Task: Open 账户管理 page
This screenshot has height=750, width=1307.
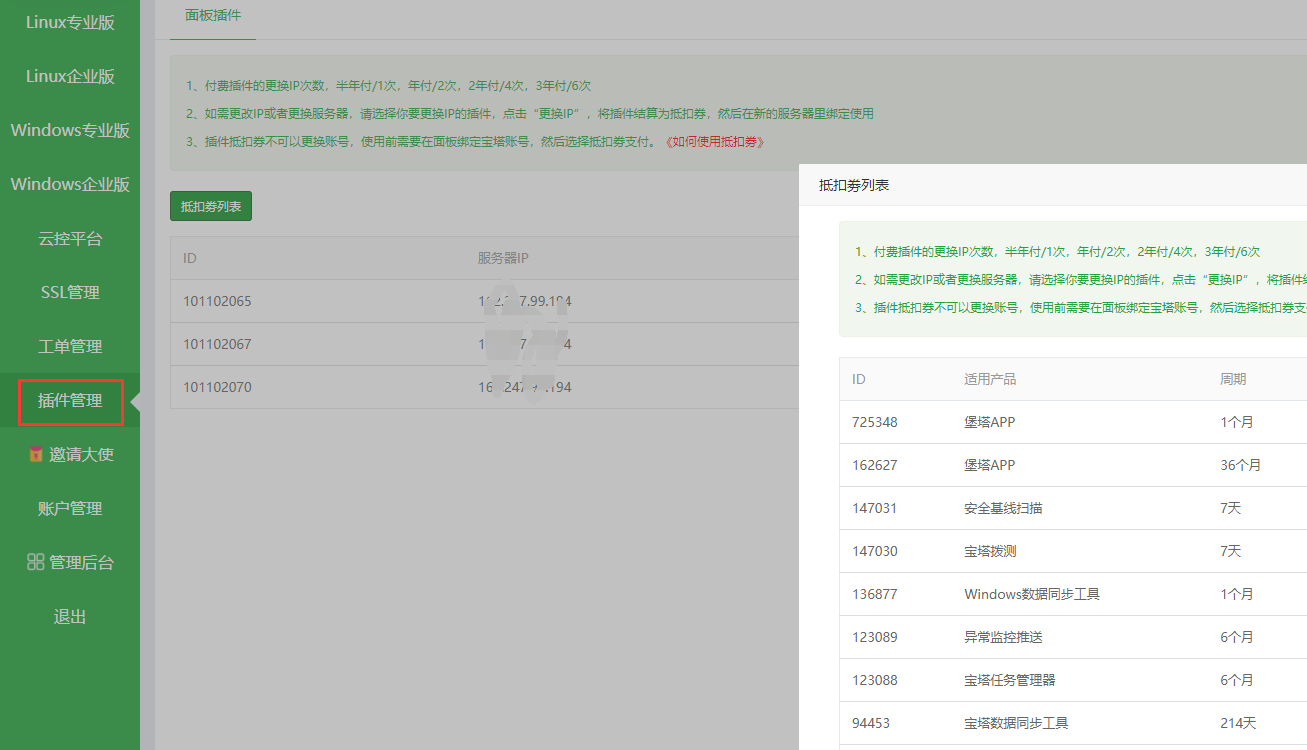Action: click(70, 508)
